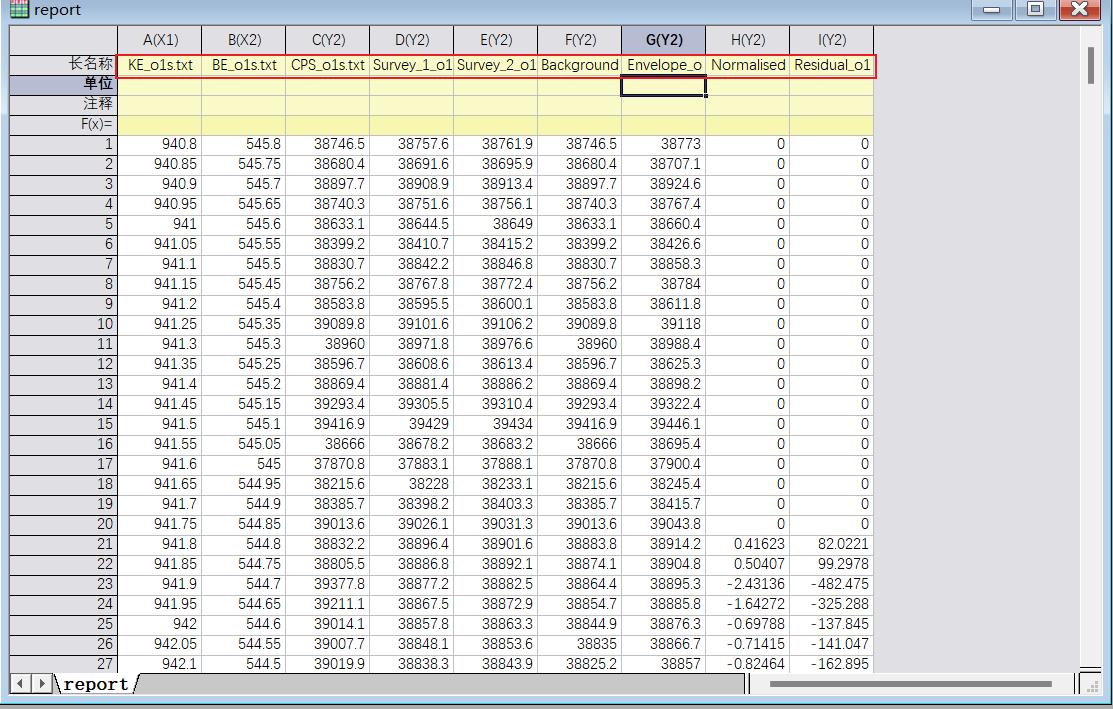The image size is (1113, 709).
Task: Select column header A(X1)
Action: pyautogui.click(x=160, y=40)
